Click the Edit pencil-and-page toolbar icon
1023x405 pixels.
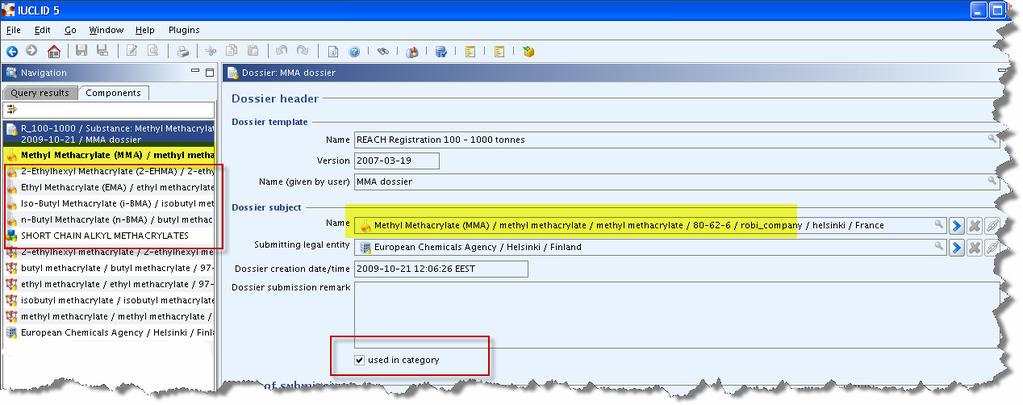click(132, 52)
